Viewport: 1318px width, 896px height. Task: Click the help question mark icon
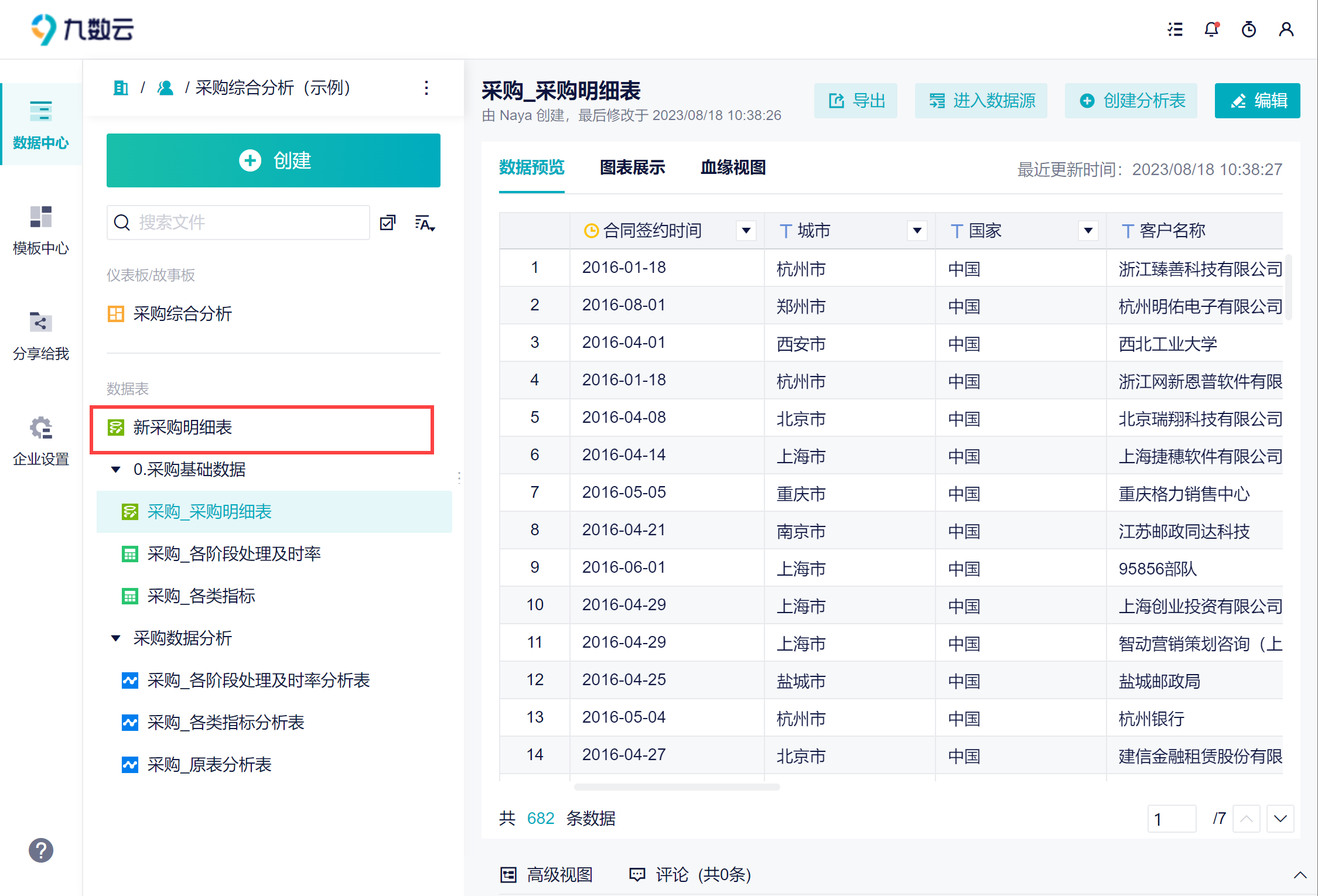pos(41,850)
